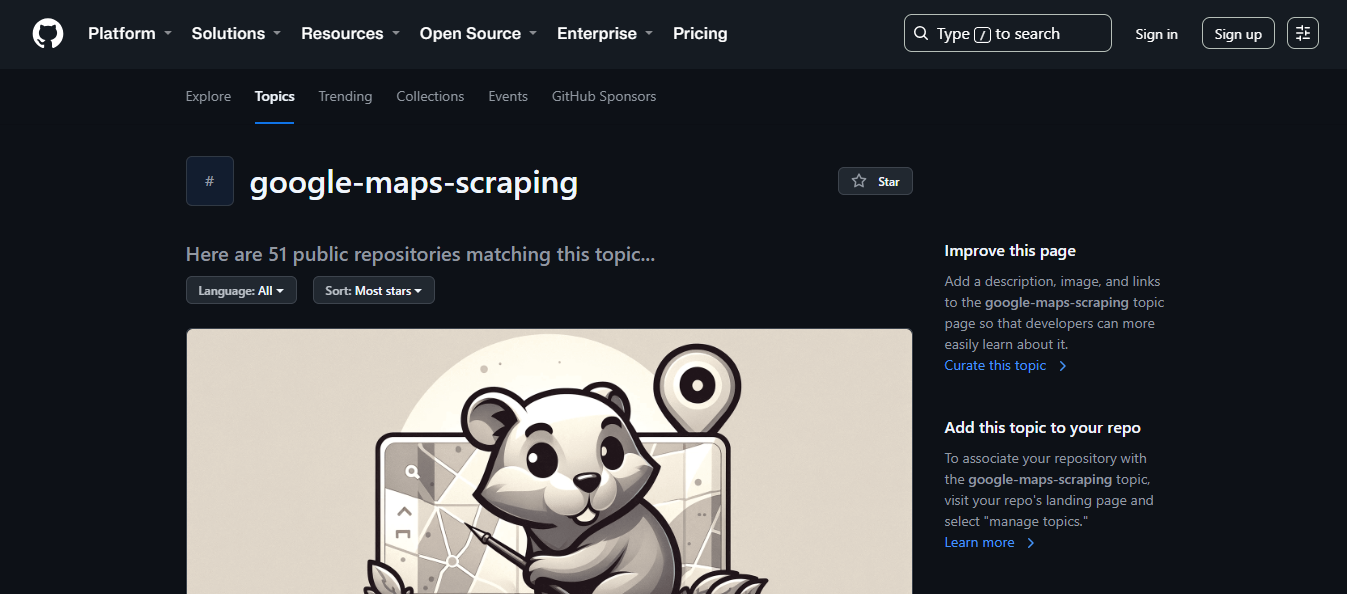This screenshot has height=594, width=1347.
Task: Click the GitHub logo icon
Action: tap(48, 34)
